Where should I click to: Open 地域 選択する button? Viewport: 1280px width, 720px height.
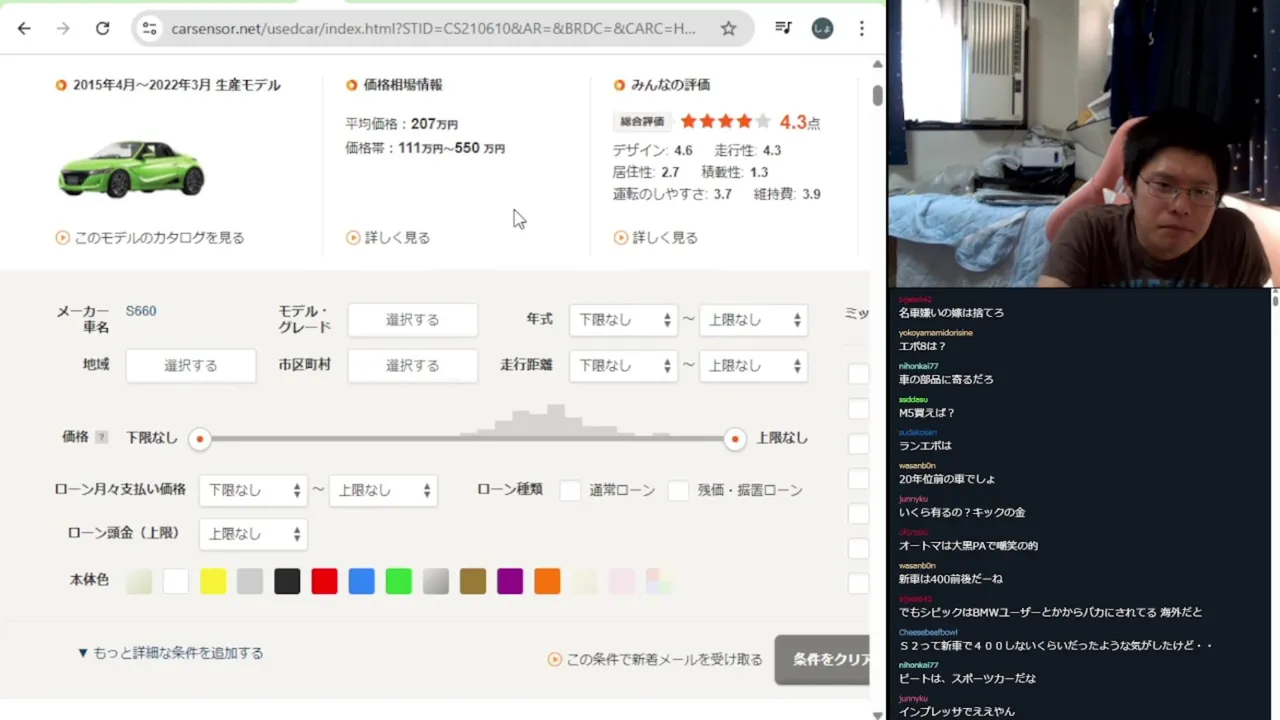190,365
